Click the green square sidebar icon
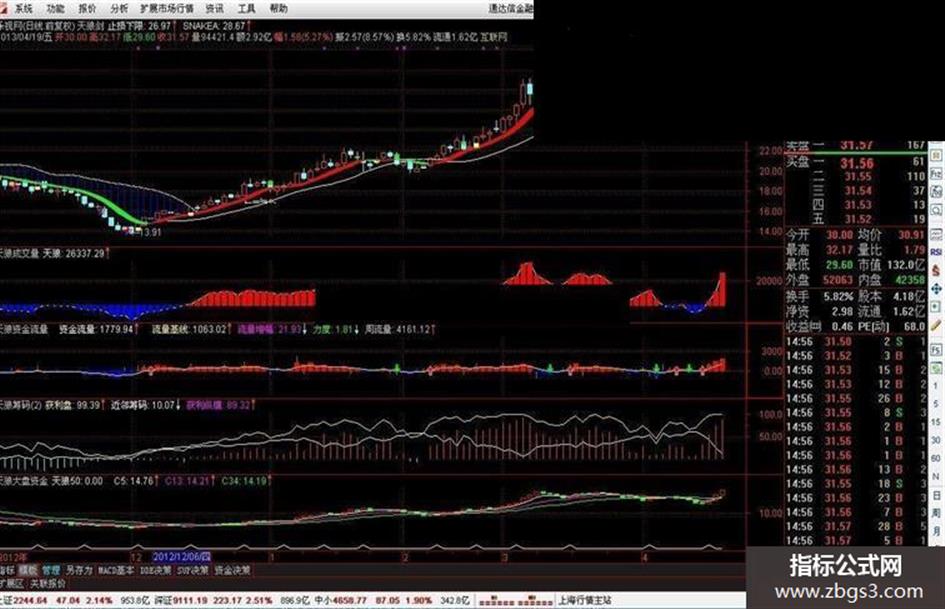Image resolution: width=945 pixels, height=609 pixels. point(937,307)
